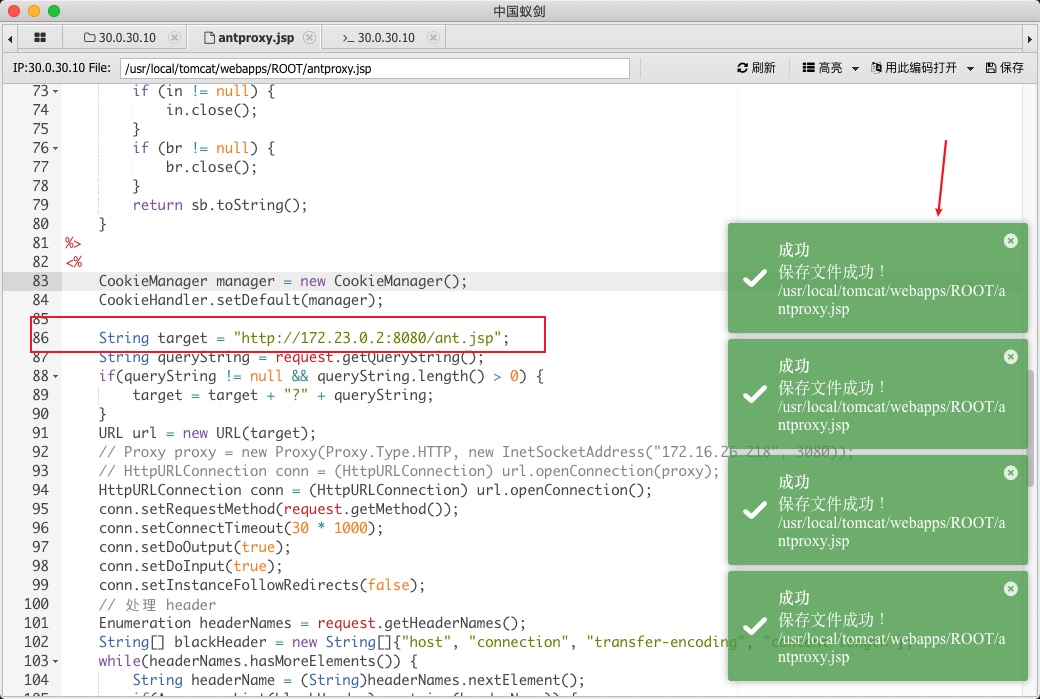
Task: Click line number 83 in gutter
Action: click(x=40, y=281)
